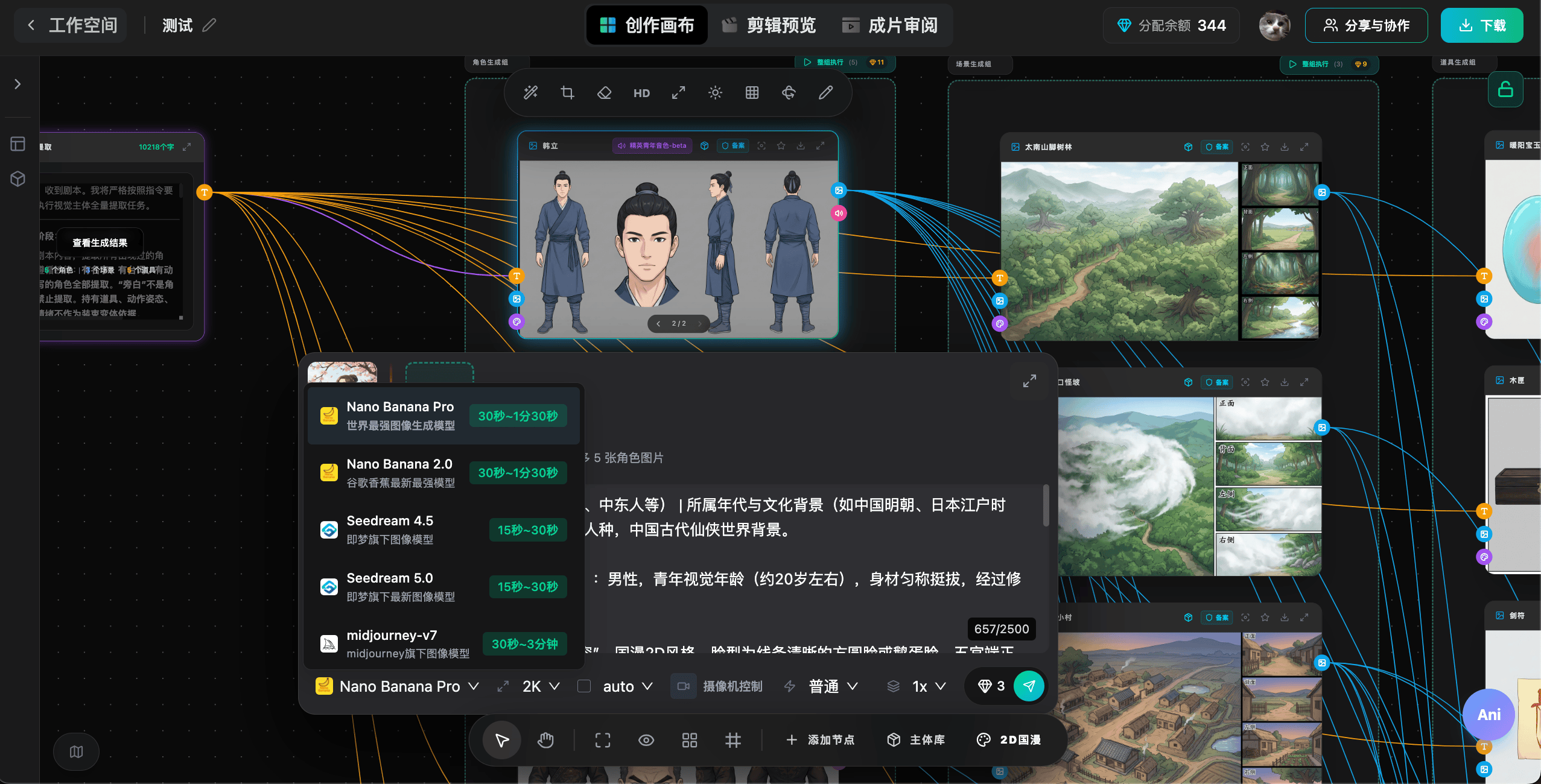1541x784 pixels.
Task: Click the prompt text scrollbar
Action: pyautogui.click(x=1046, y=505)
